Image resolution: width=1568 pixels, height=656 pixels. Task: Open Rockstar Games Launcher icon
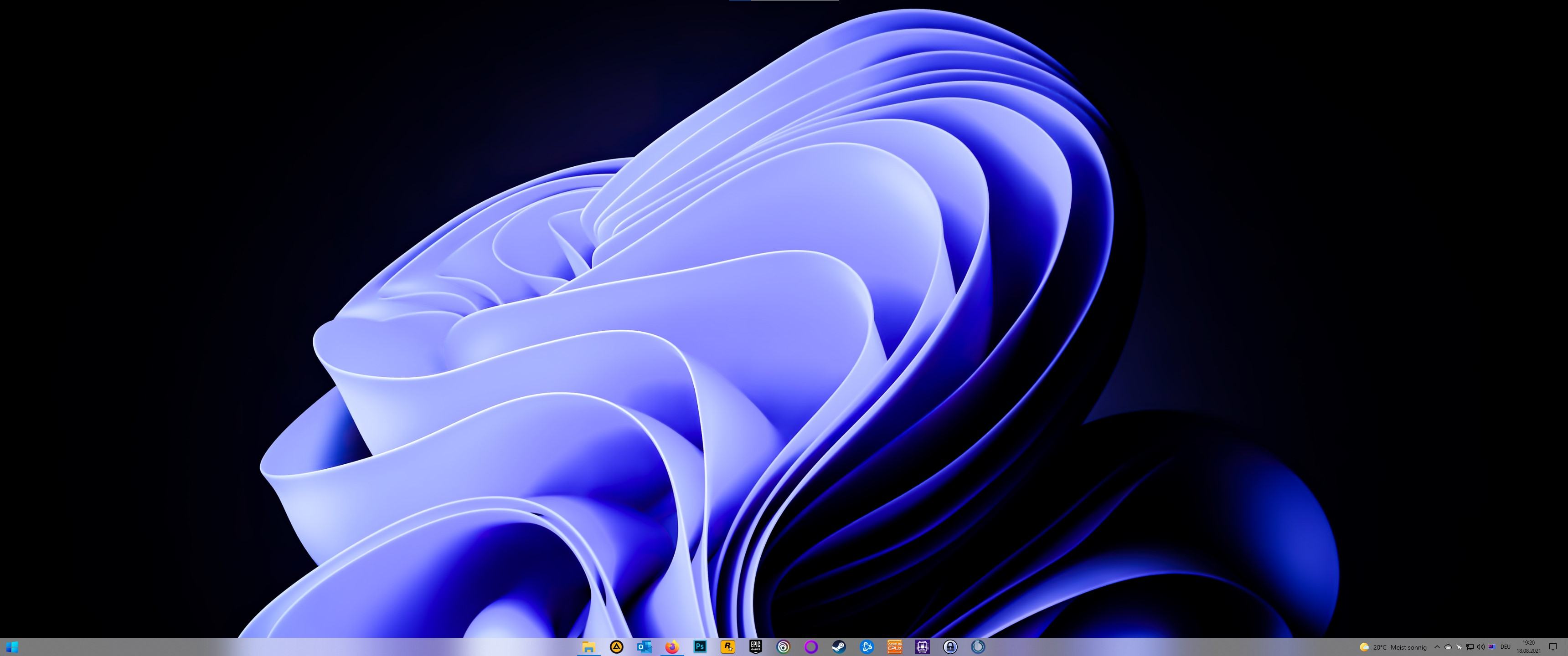pos(727,647)
